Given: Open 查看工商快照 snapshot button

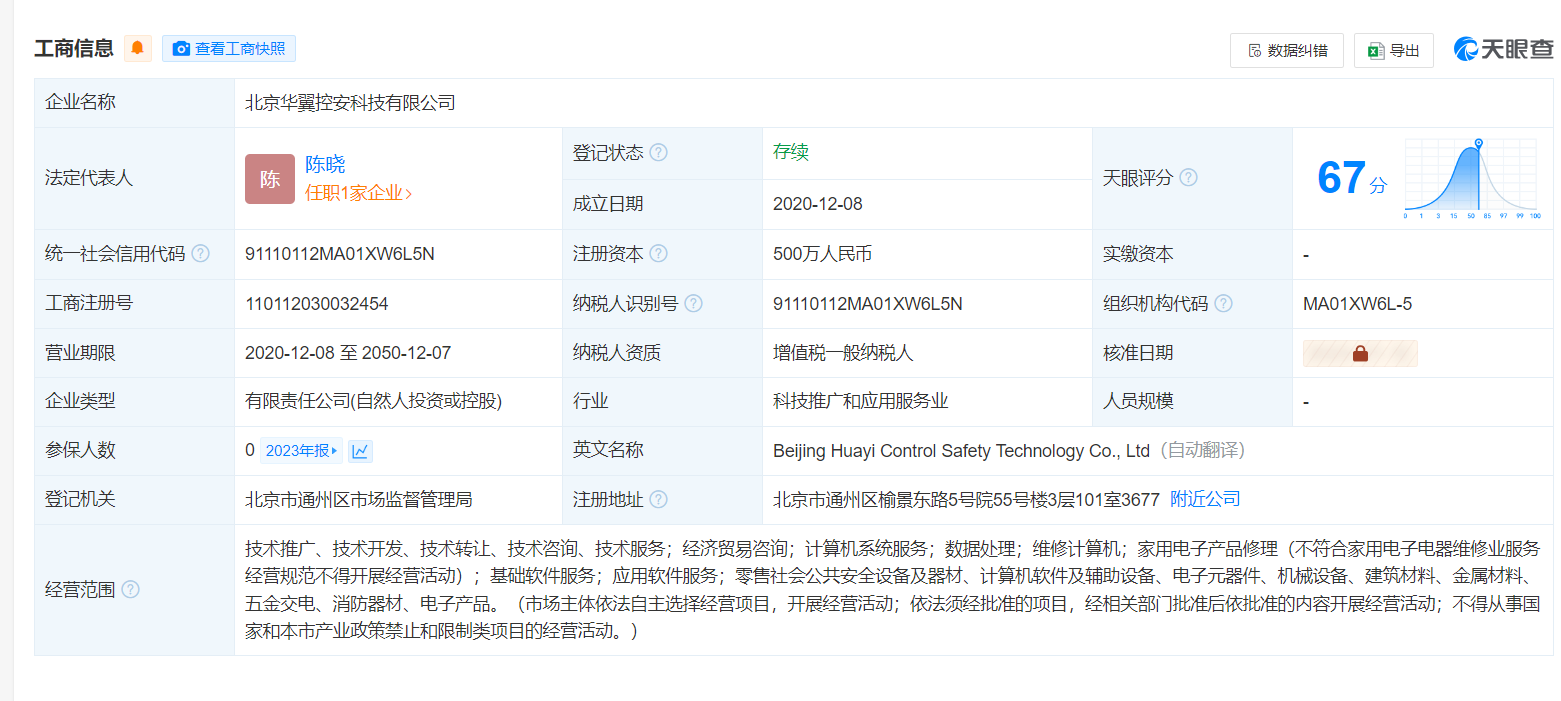Looking at the screenshot, I should (x=228, y=48).
